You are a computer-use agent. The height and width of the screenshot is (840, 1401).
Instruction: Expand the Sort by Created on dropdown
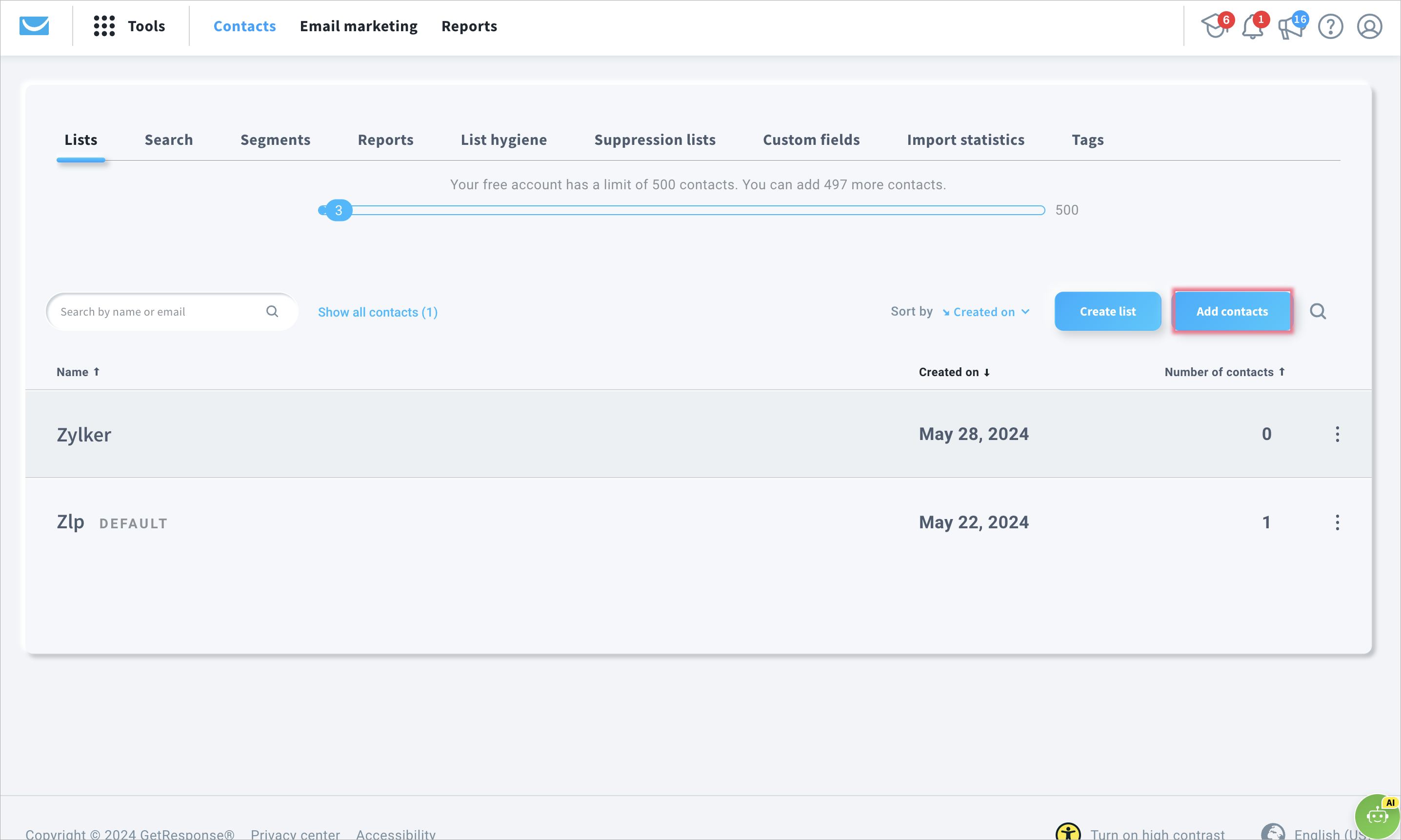point(985,312)
